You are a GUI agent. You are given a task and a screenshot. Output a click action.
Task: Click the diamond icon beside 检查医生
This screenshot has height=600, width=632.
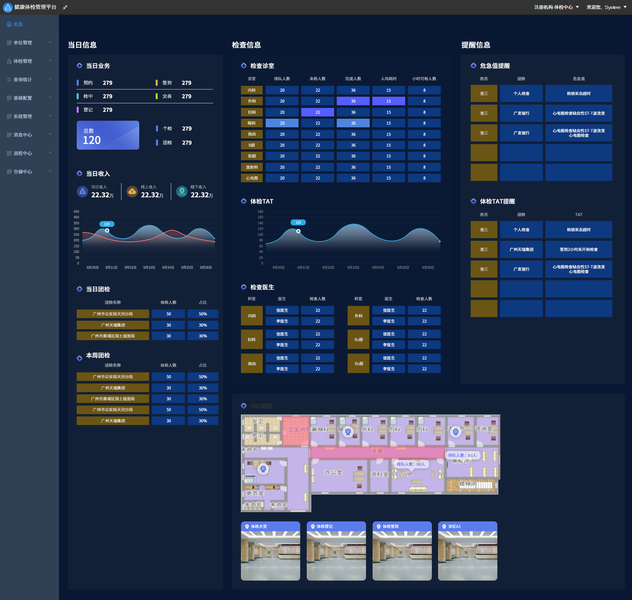pyautogui.click(x=243, y=287)
